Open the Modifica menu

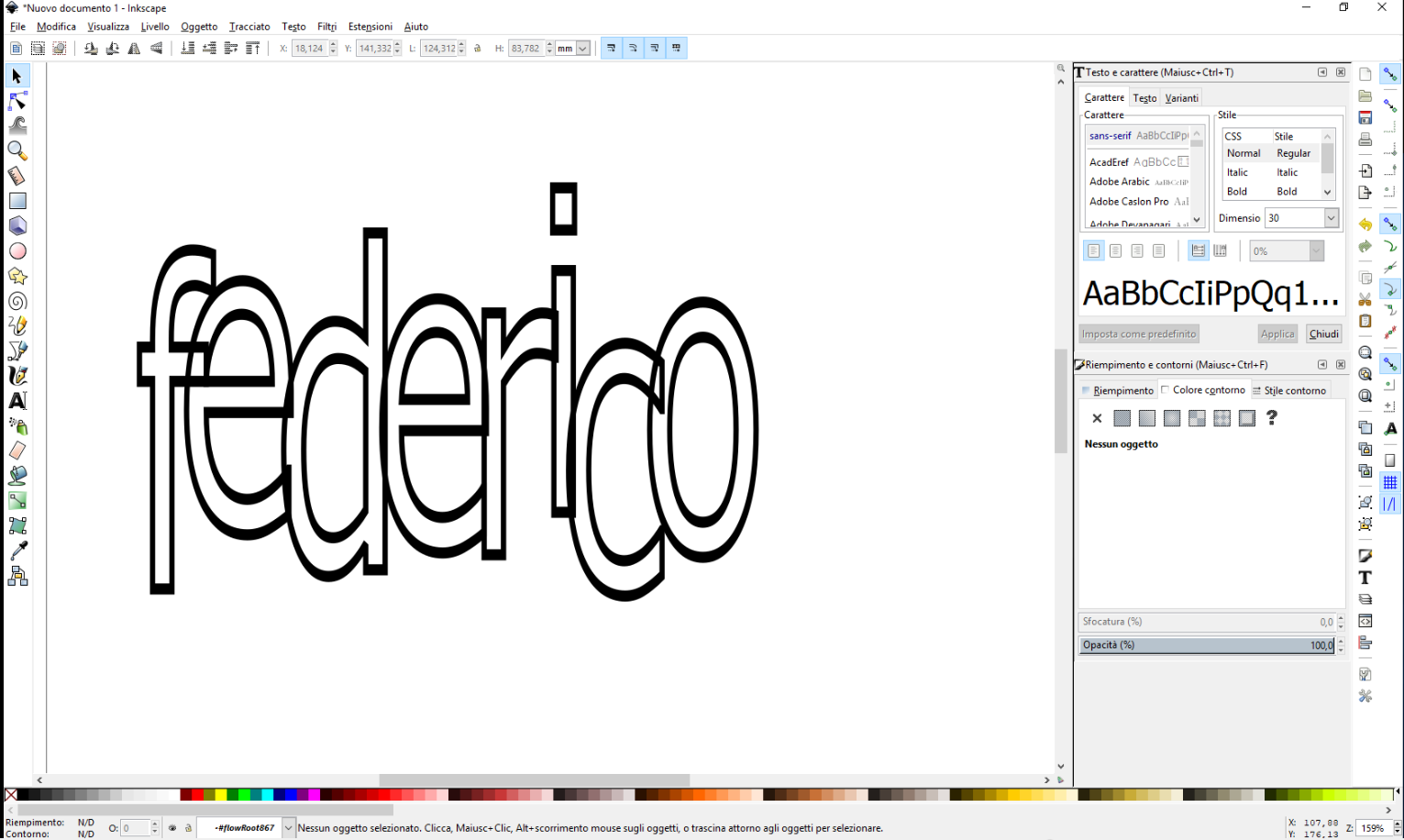click(x=56, y=27)
